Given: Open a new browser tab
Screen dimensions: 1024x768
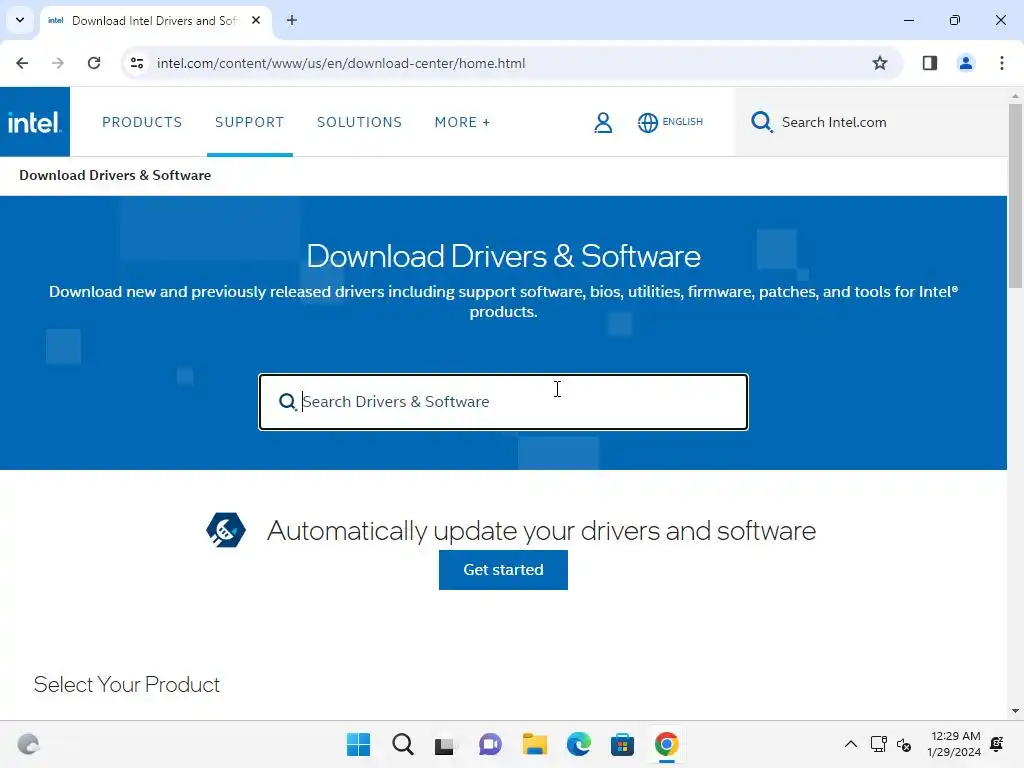Looking at the screenshot, I should click(x=292, y=20).
